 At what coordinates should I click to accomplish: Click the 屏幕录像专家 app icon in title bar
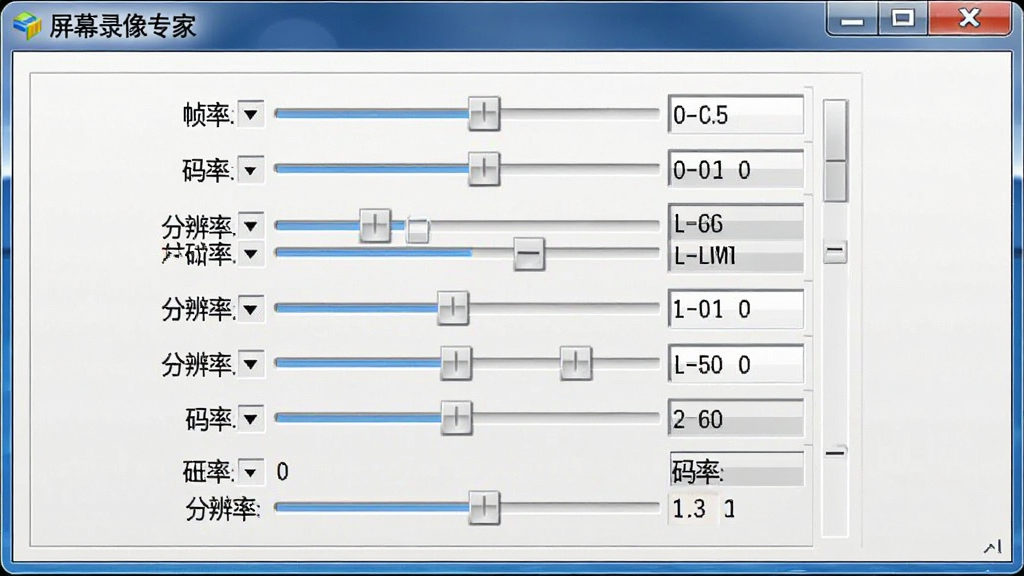[x=27, y=26]
